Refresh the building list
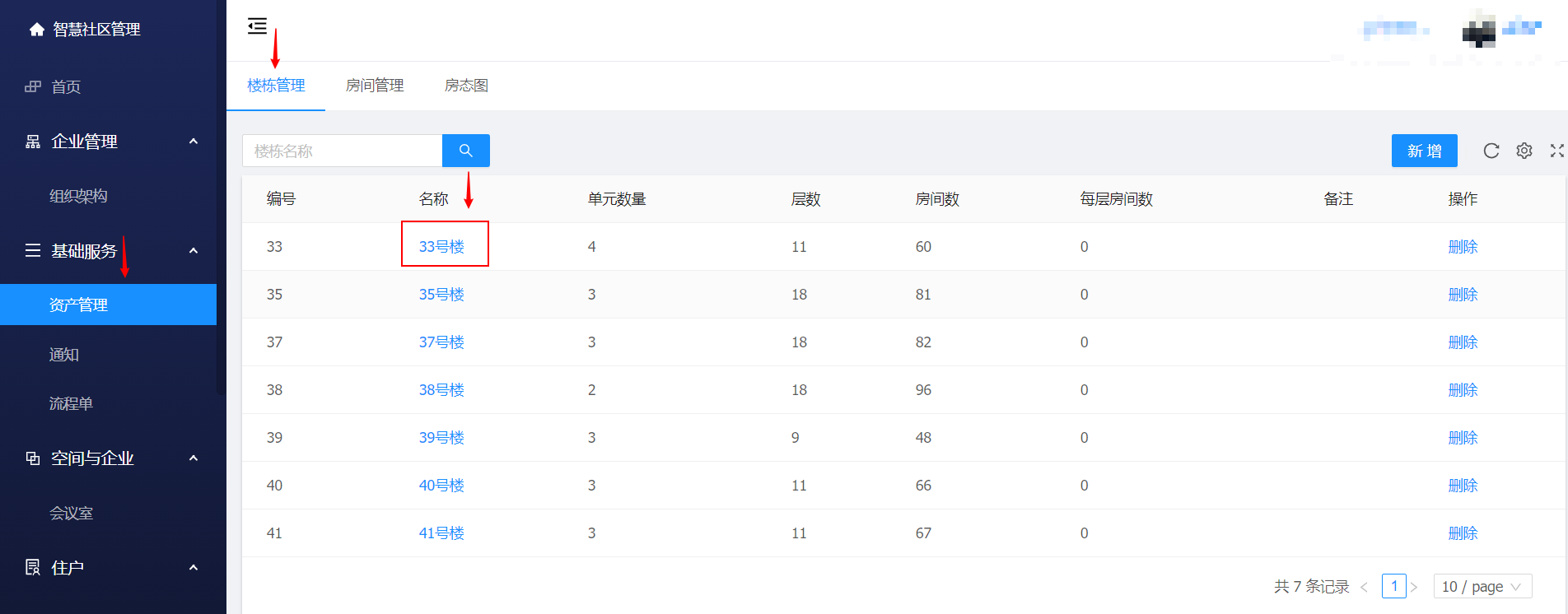The height and width of the screenshot is (614, 1568). (1491, 151)
